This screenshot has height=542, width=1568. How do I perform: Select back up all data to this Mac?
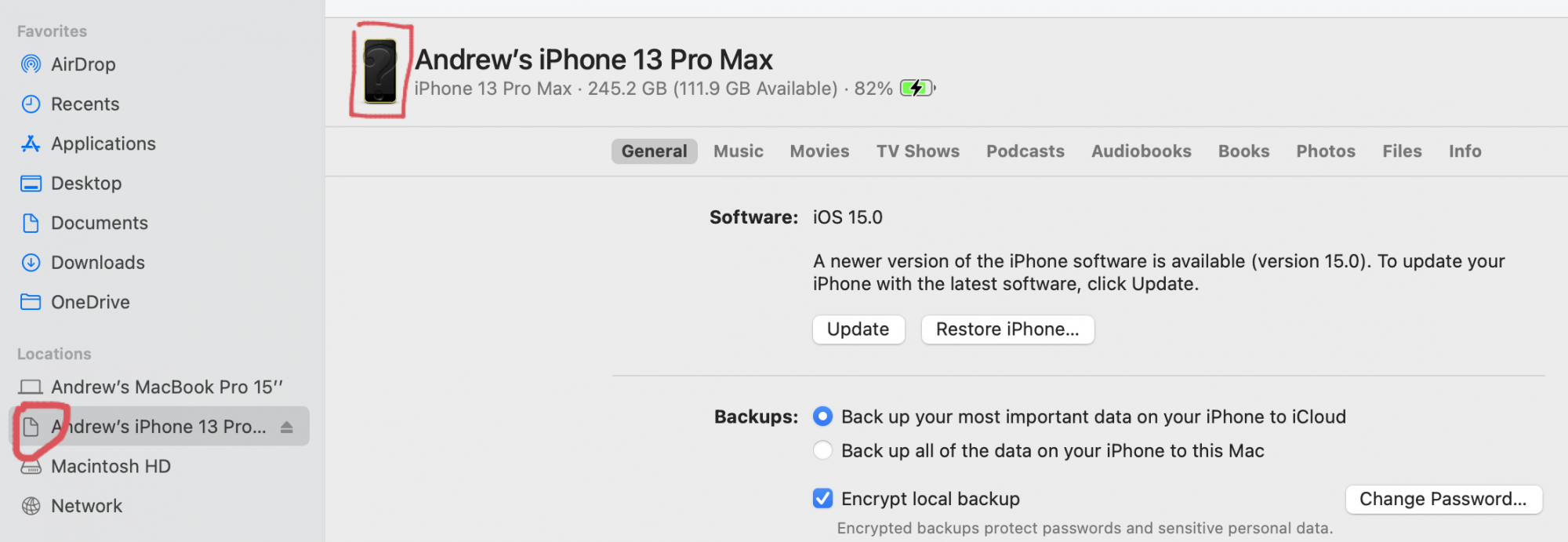822,450
